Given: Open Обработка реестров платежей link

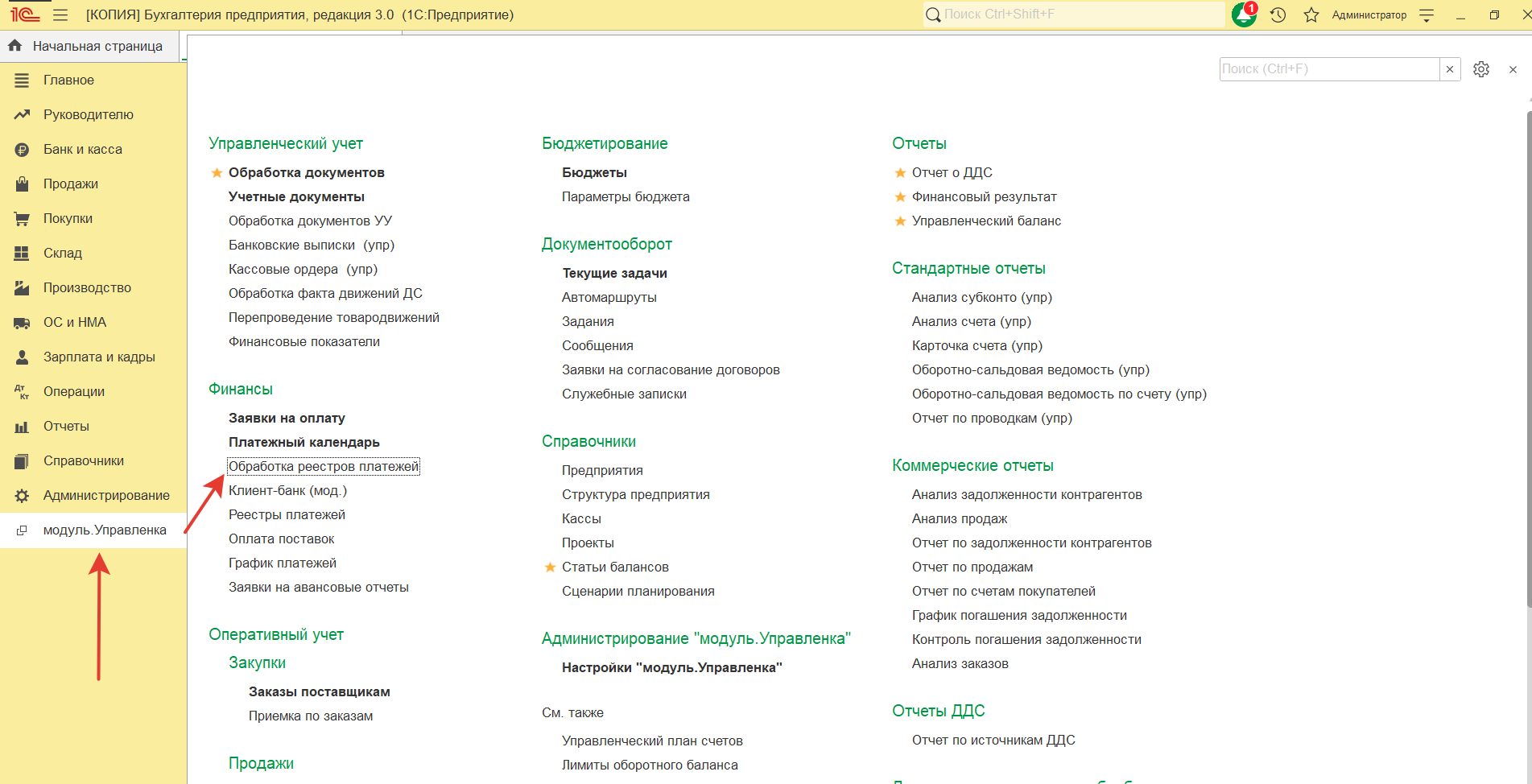Looking at the screenshot, I should coord(324,466).
